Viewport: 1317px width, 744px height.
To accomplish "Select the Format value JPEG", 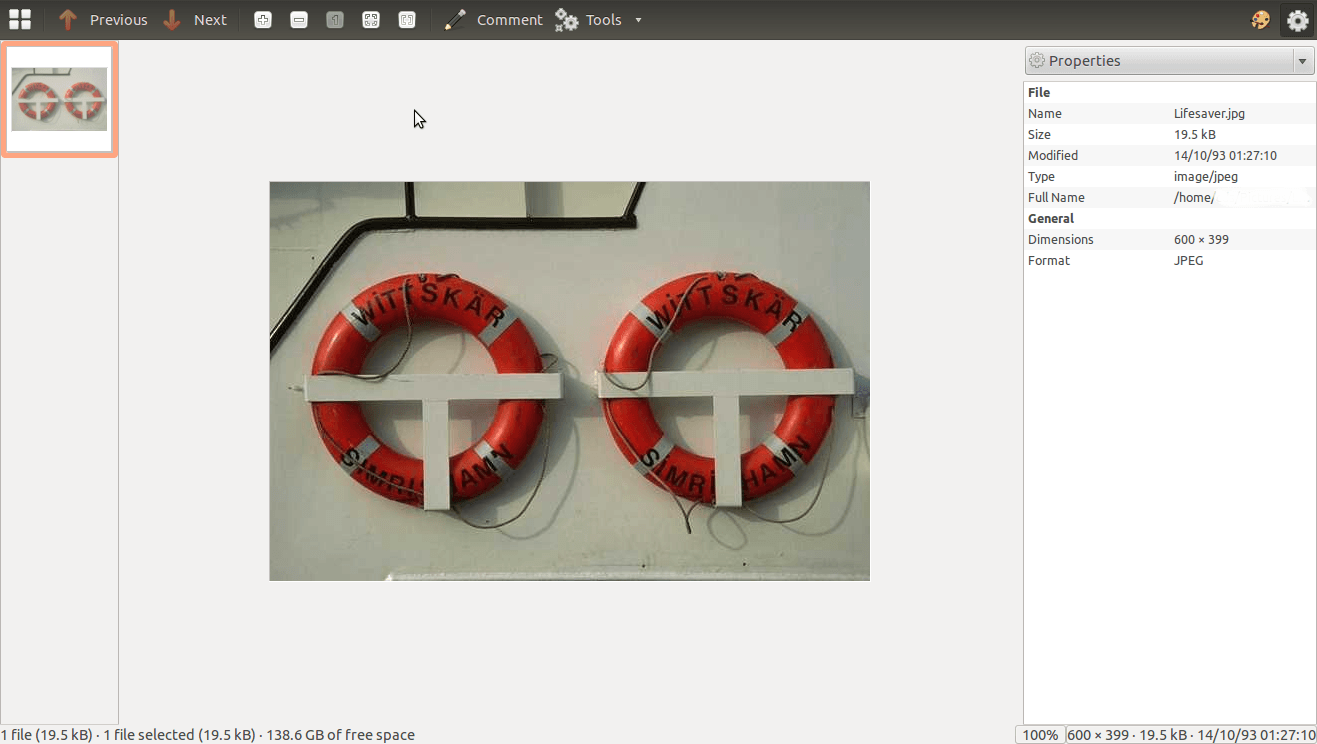I will pos(1189,261).
